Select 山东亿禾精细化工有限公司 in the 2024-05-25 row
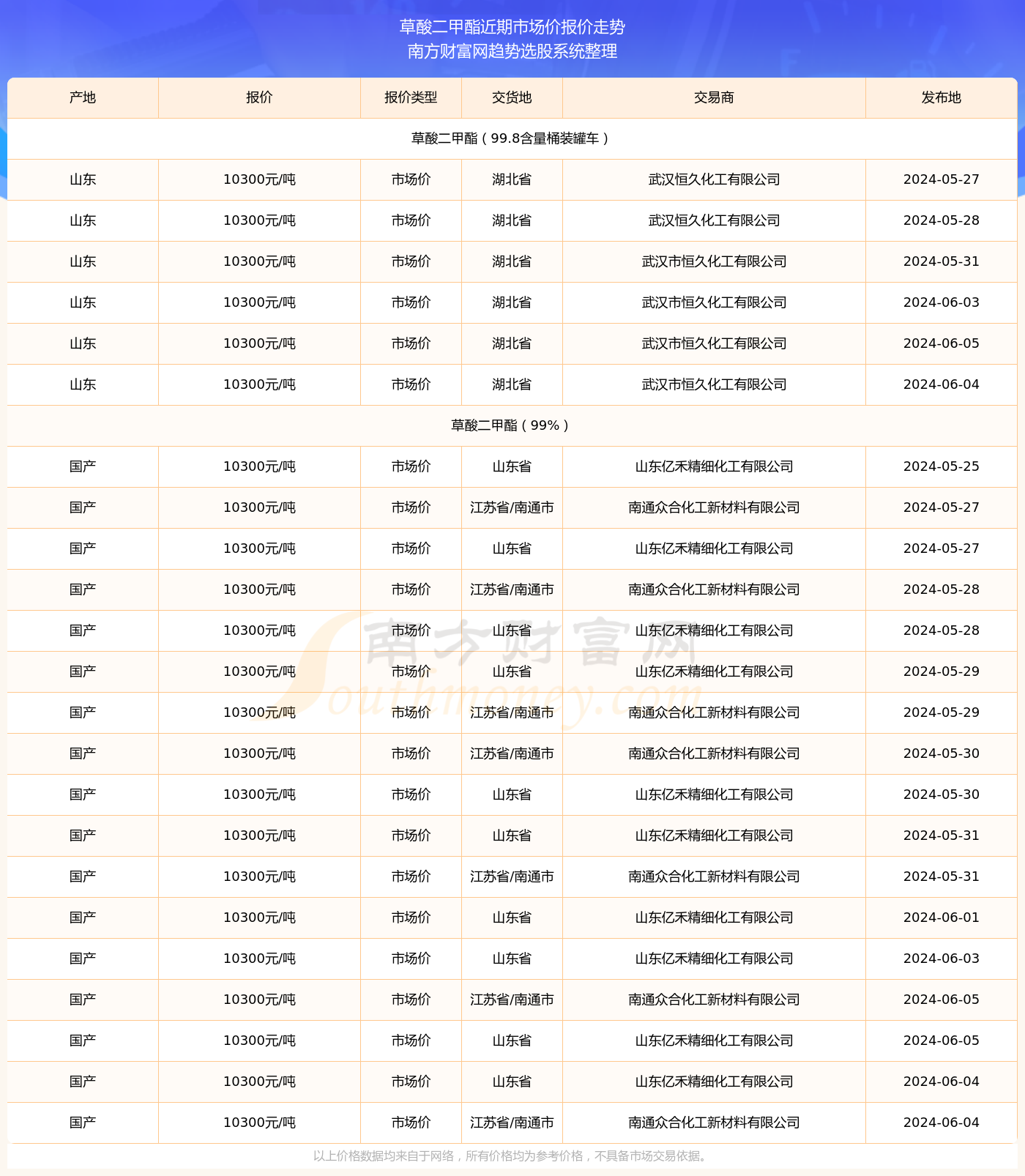Image resolution: width=1025 pixels, height=1176 pixels. click(x=714, y=466)
